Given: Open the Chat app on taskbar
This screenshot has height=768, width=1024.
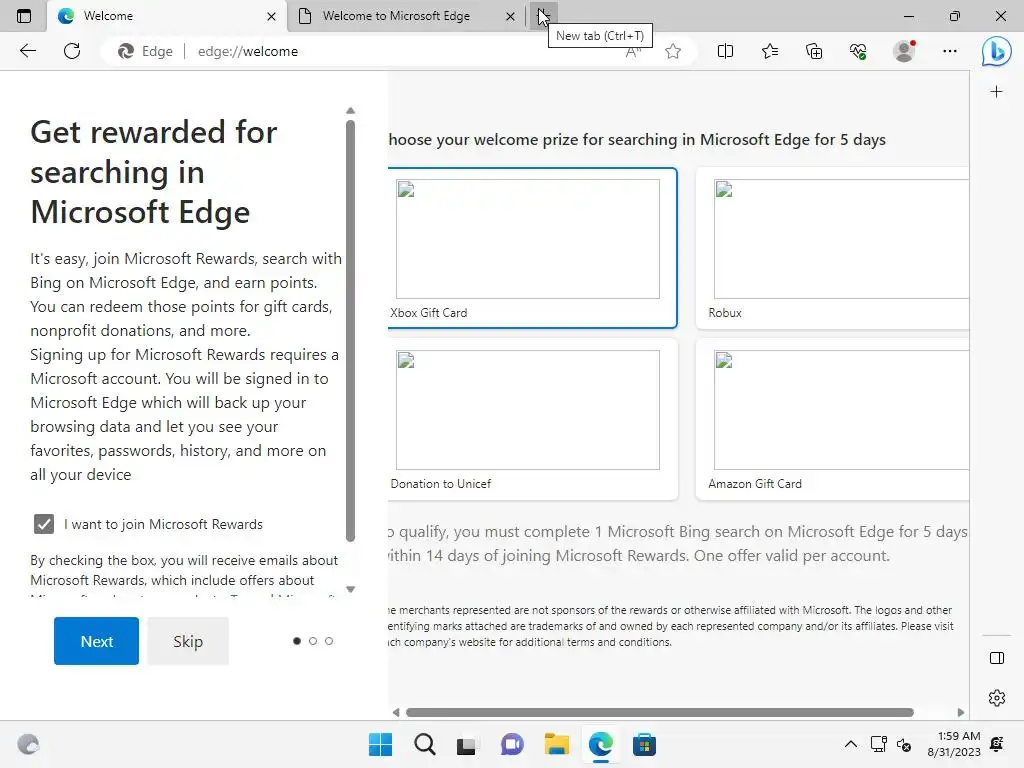Looking at the screenshot, I should 512,744.
